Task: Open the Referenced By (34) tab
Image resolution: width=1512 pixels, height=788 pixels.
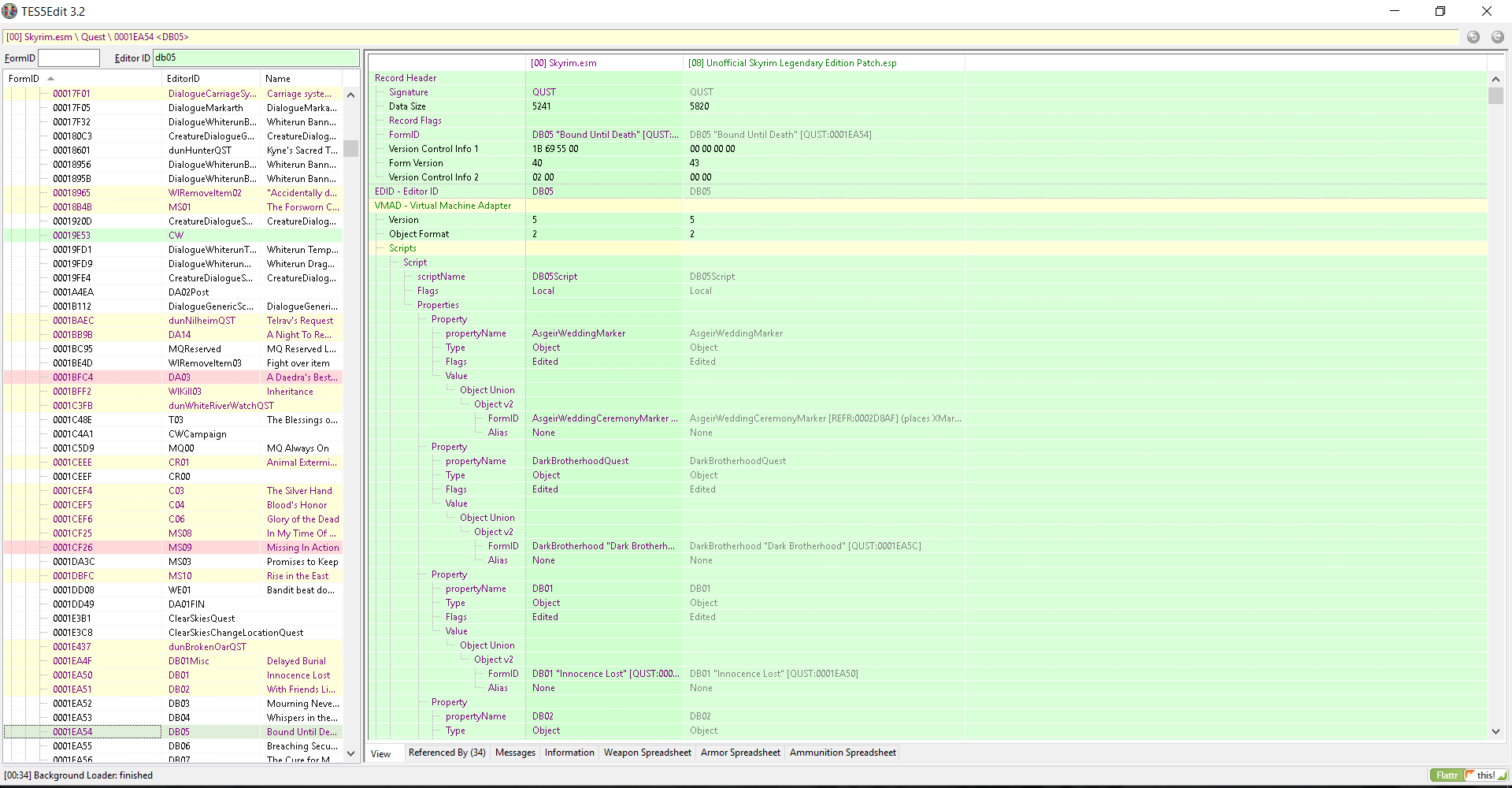Action: tap(447, 753)
